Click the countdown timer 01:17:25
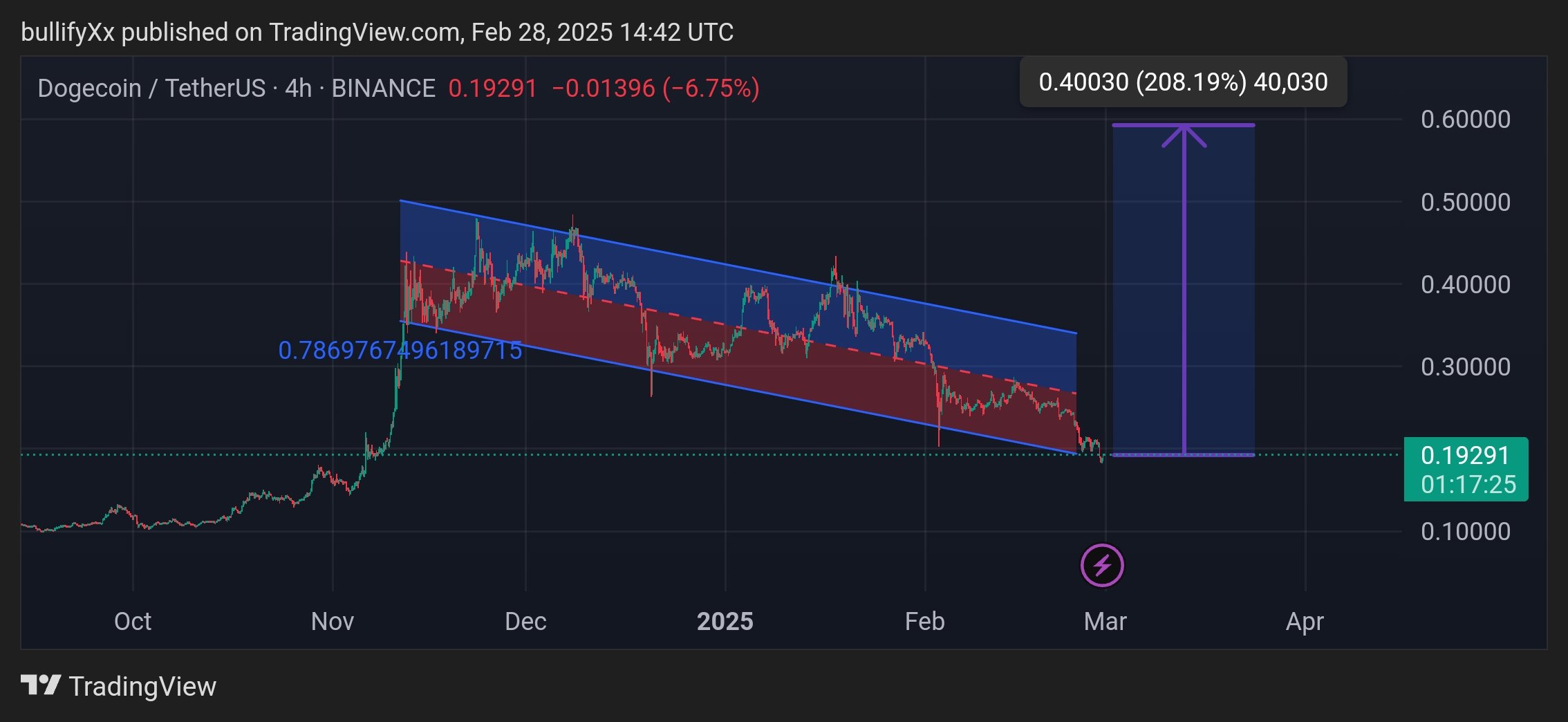The width and height of the screenshot is (1568, 722). click(1468, 484)
